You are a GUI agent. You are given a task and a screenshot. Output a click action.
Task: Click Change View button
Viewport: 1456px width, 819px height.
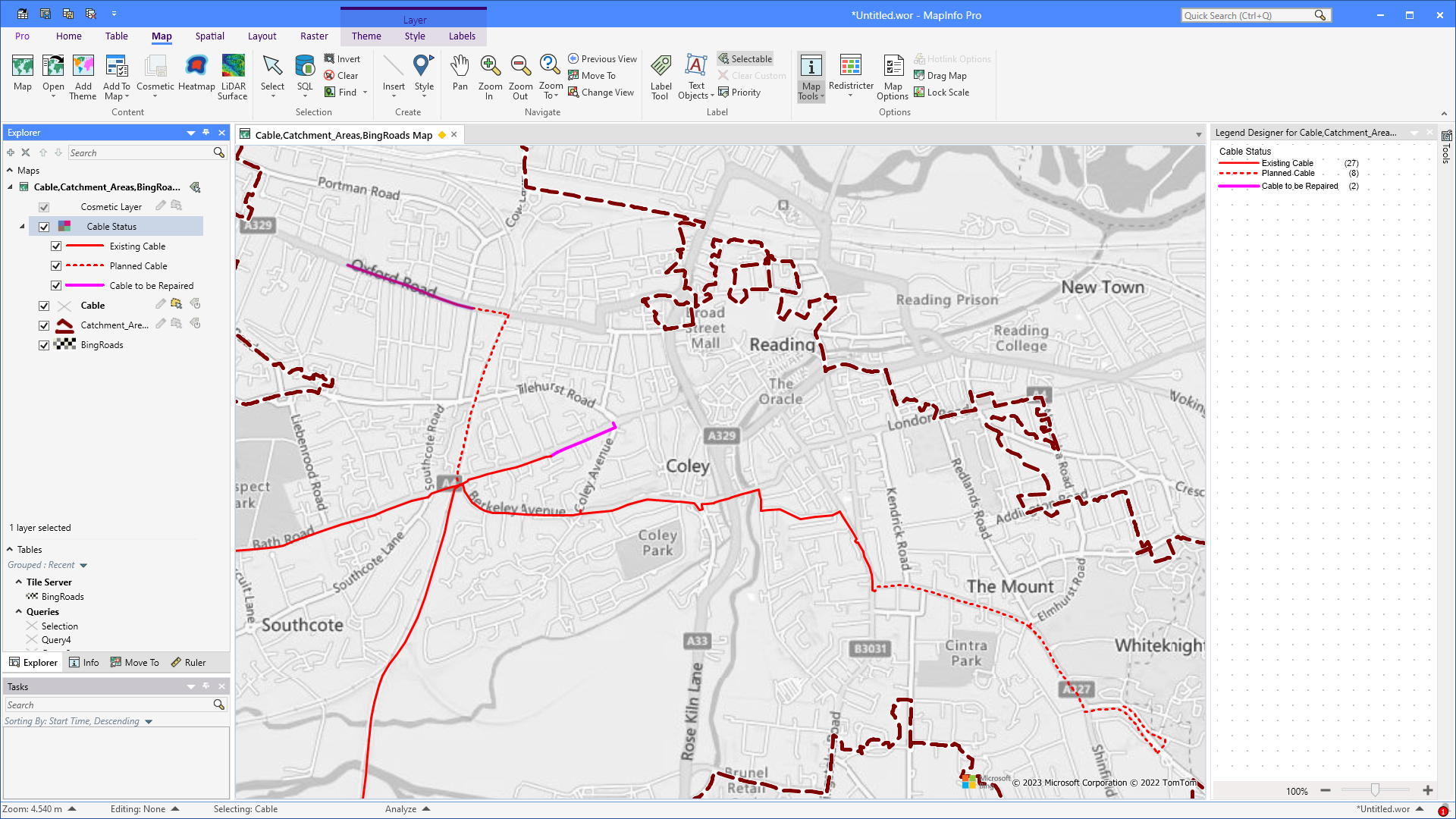[x=601, y=92]
